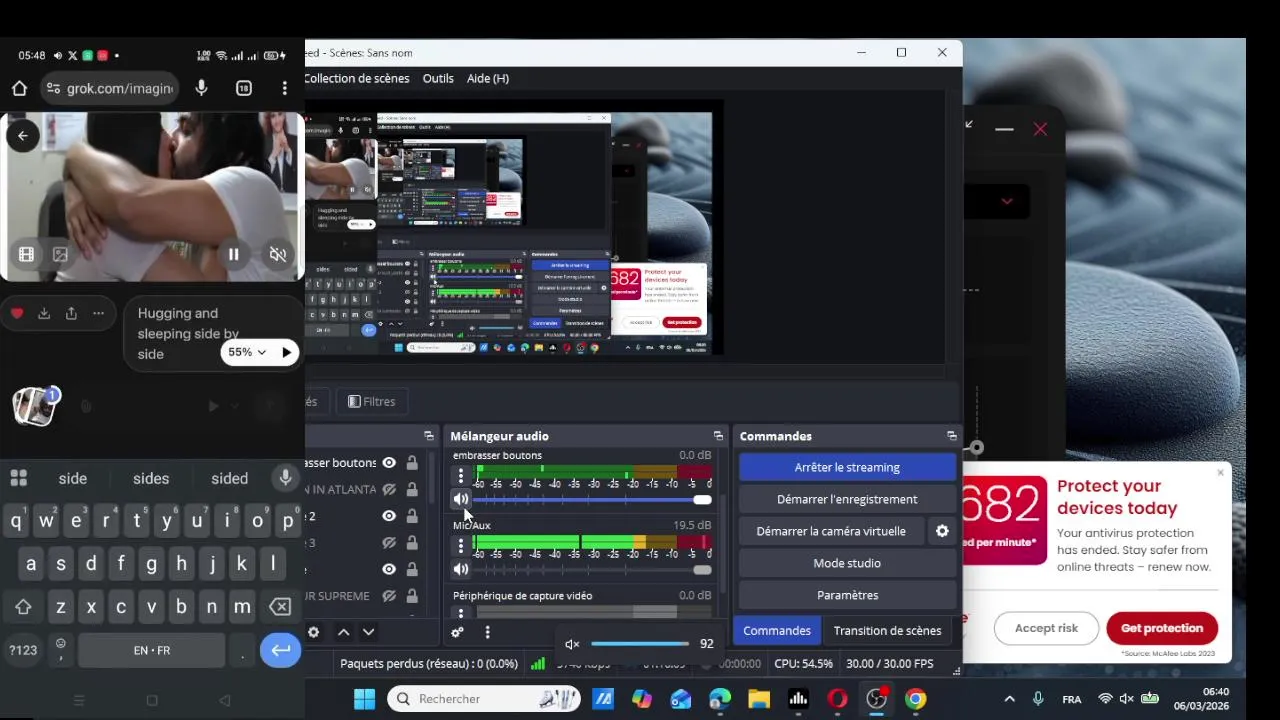
Task: Open Mic/Aux audio options dots
Action: [x=460, y=546]
